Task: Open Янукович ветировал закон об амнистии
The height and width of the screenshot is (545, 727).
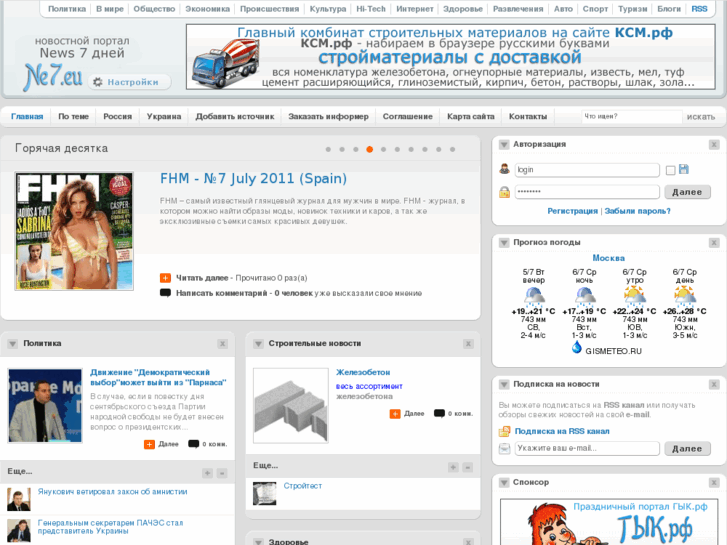Action: [113, 492]
